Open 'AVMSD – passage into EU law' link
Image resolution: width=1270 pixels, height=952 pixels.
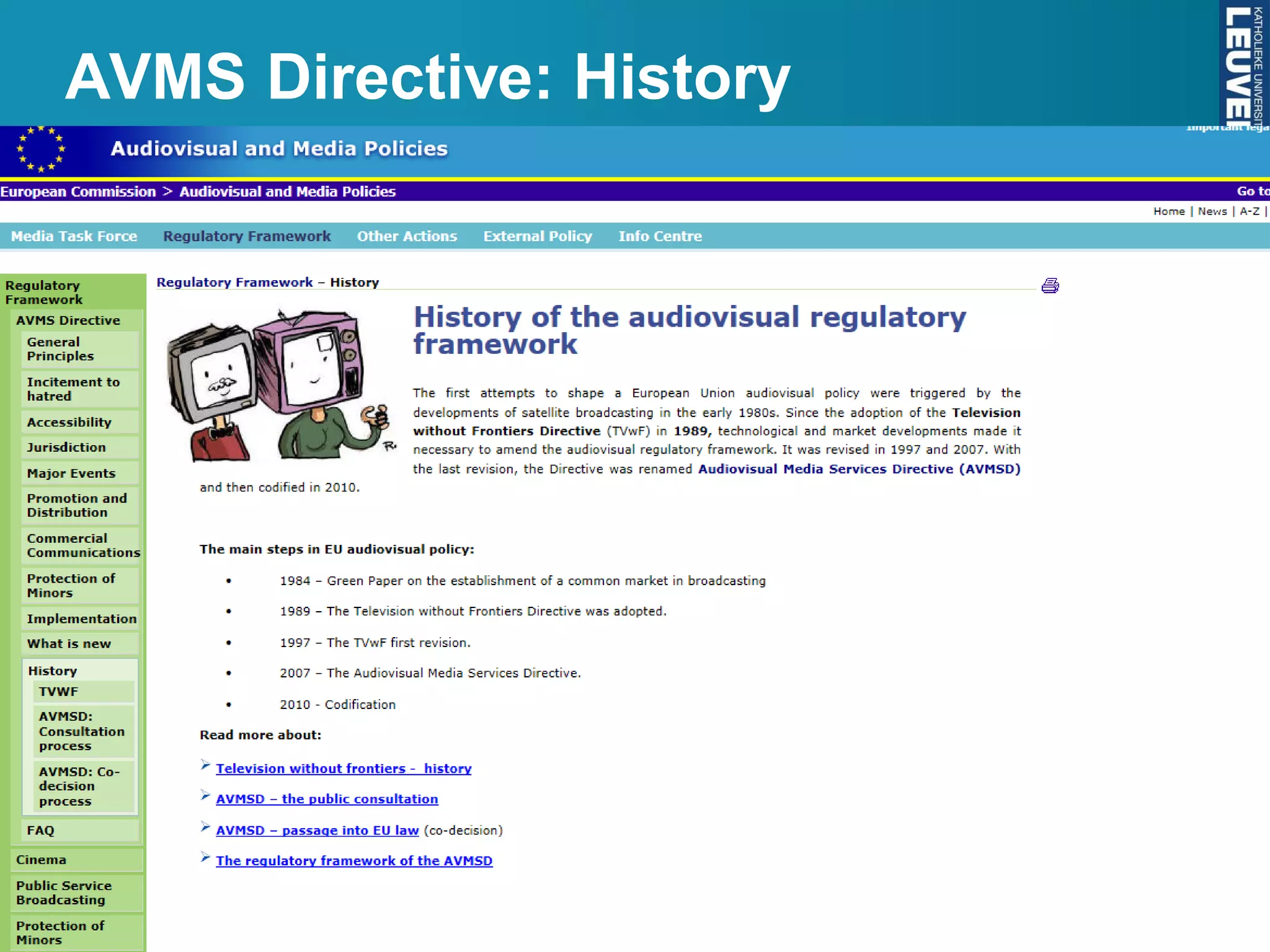click(x=317, y=830)
